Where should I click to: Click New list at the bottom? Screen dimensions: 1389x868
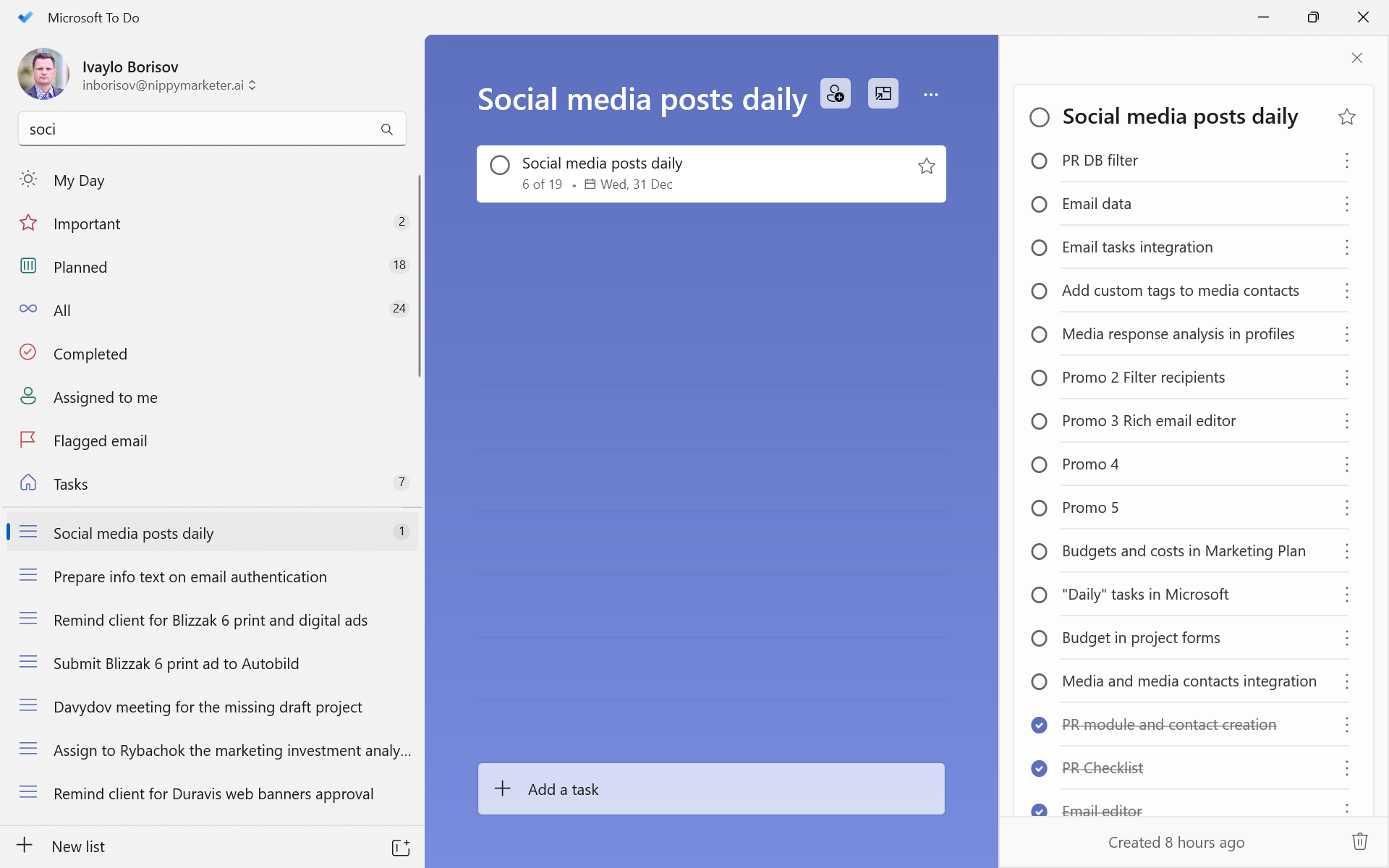click(x=77, y=846)
